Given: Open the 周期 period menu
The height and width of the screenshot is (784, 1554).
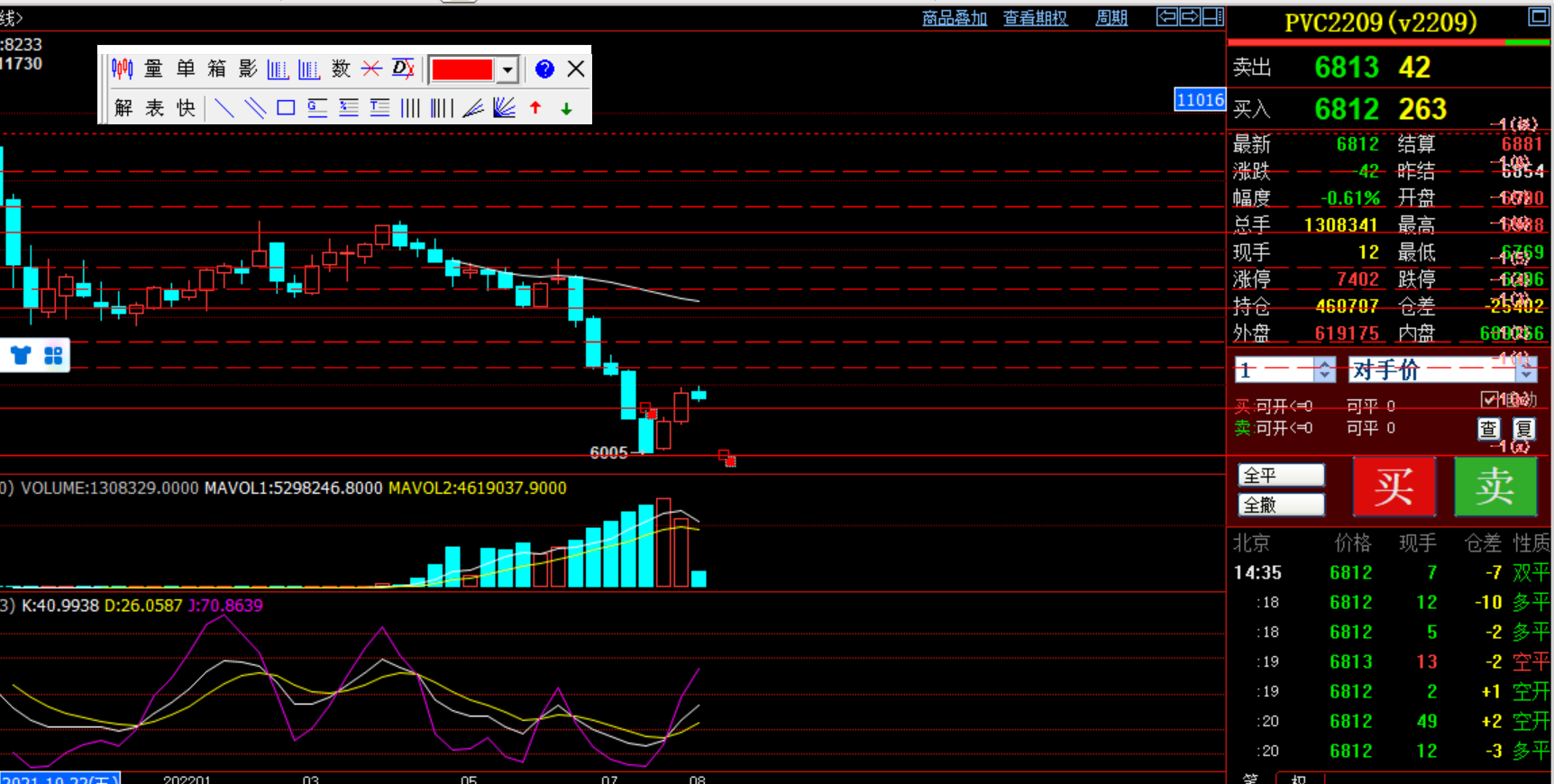Looking at the screenshot, I should [1111, 18].
